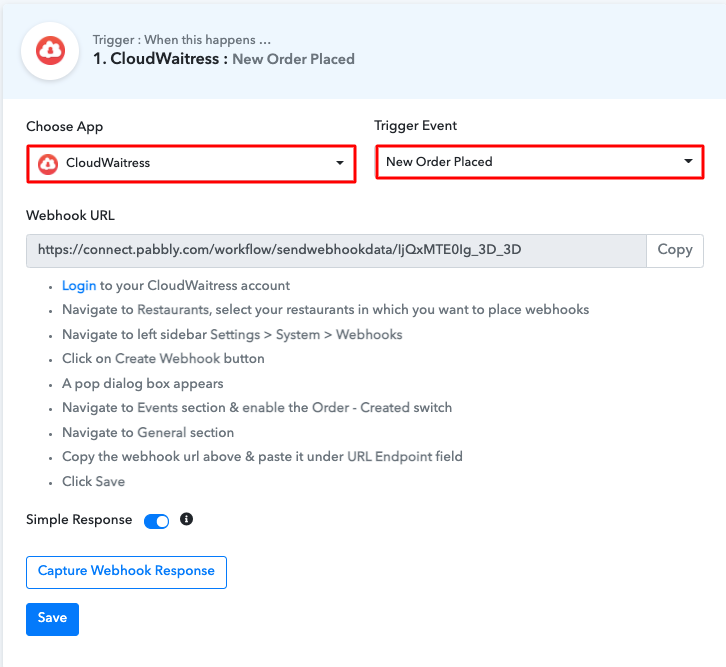Open the Login link to CloudWaitress

click(79, 286)
